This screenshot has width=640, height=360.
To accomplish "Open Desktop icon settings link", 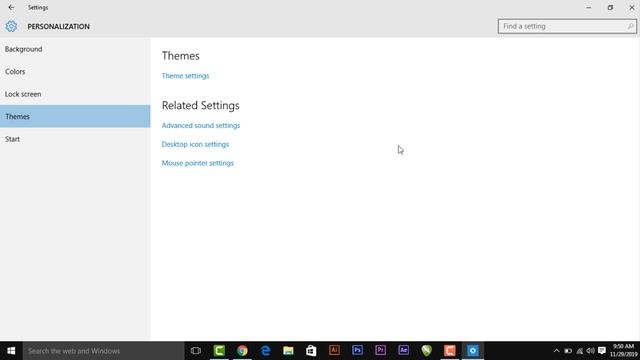I will pyautogui.click(x=195, y=144).
